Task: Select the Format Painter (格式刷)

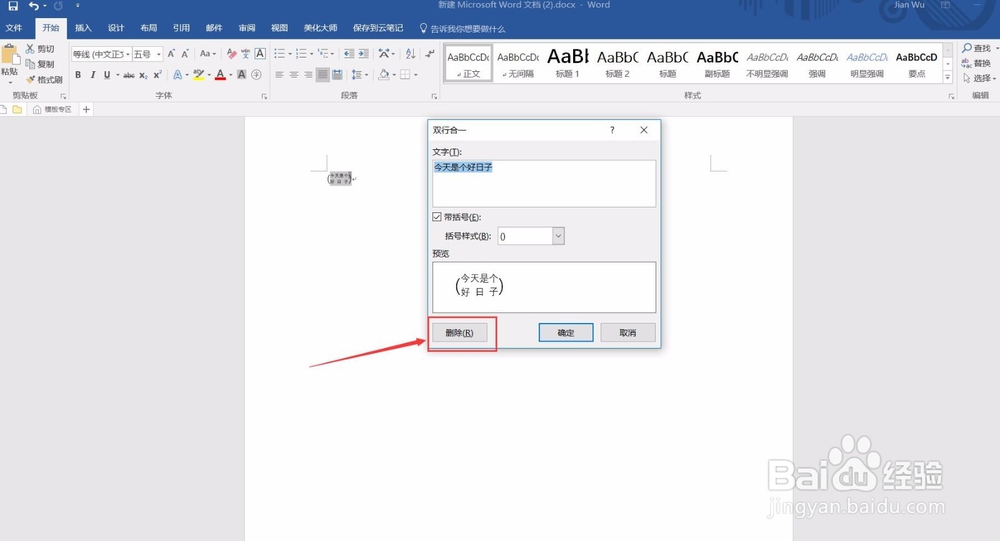Action: point(44,79)
